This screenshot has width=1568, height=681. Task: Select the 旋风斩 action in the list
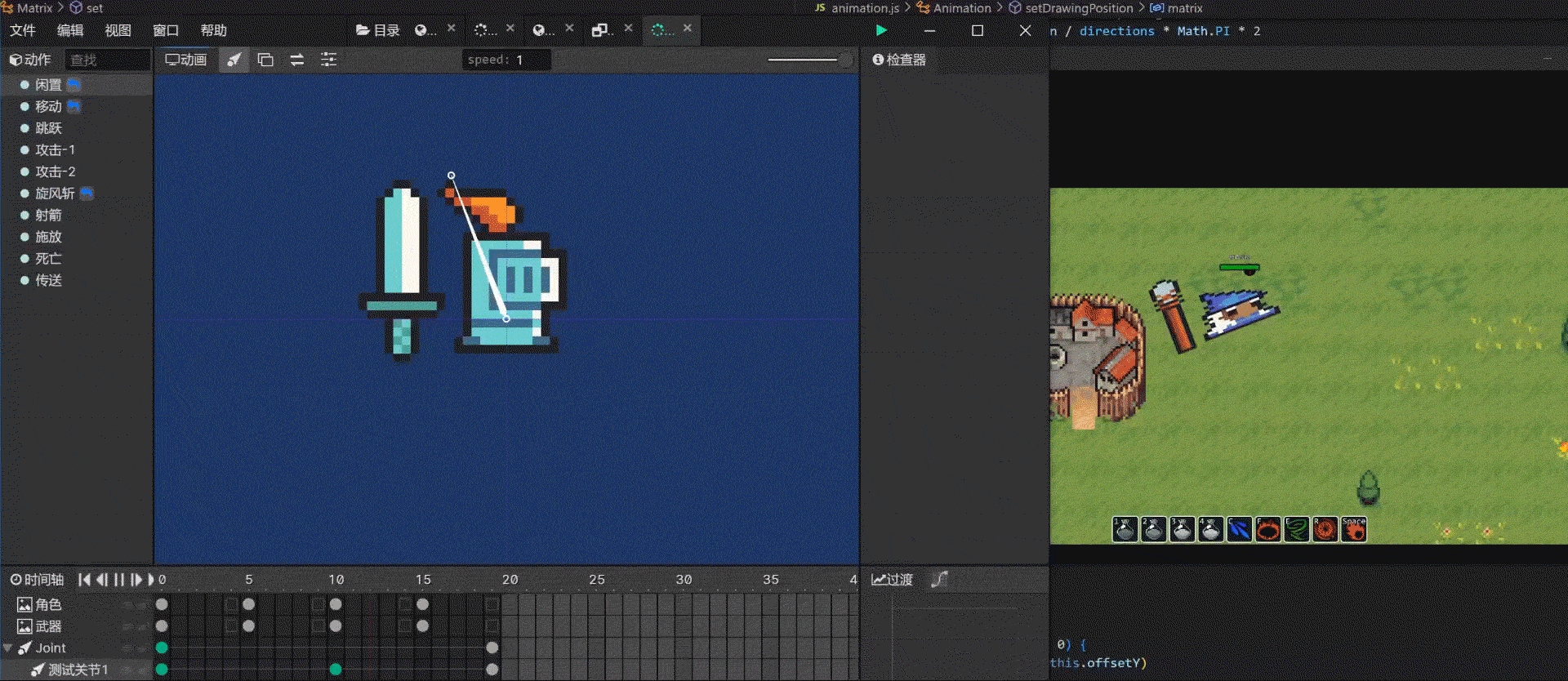pos(55,194)
